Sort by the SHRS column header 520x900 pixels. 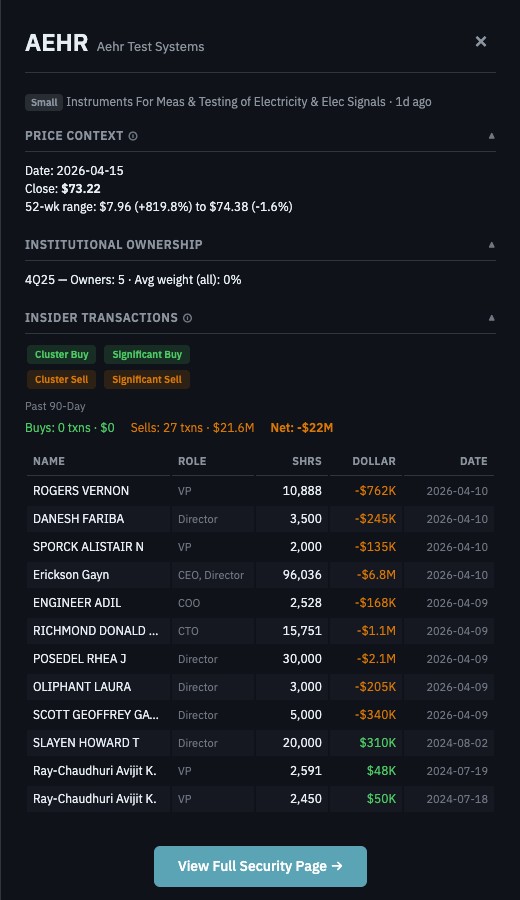tap(306, 461)
